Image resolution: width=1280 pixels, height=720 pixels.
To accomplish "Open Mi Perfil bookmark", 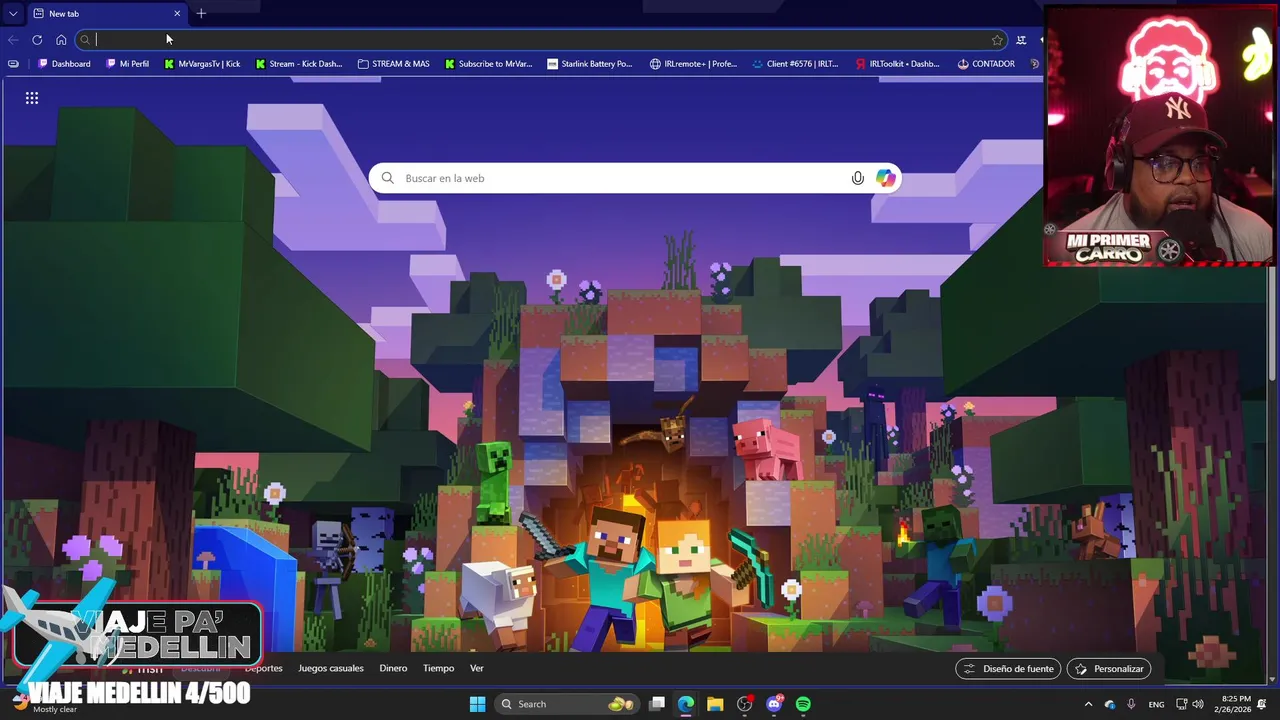I will tap(128, 64).
